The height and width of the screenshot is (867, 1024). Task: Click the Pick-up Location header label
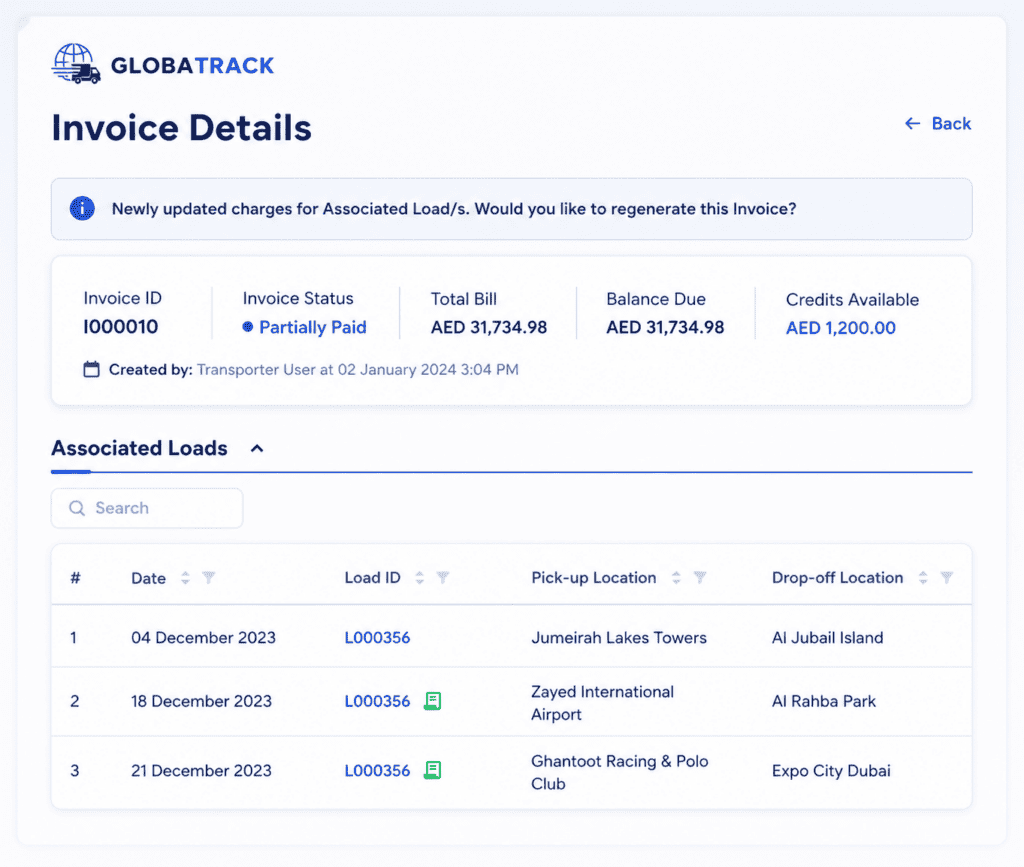coord(594,578)
